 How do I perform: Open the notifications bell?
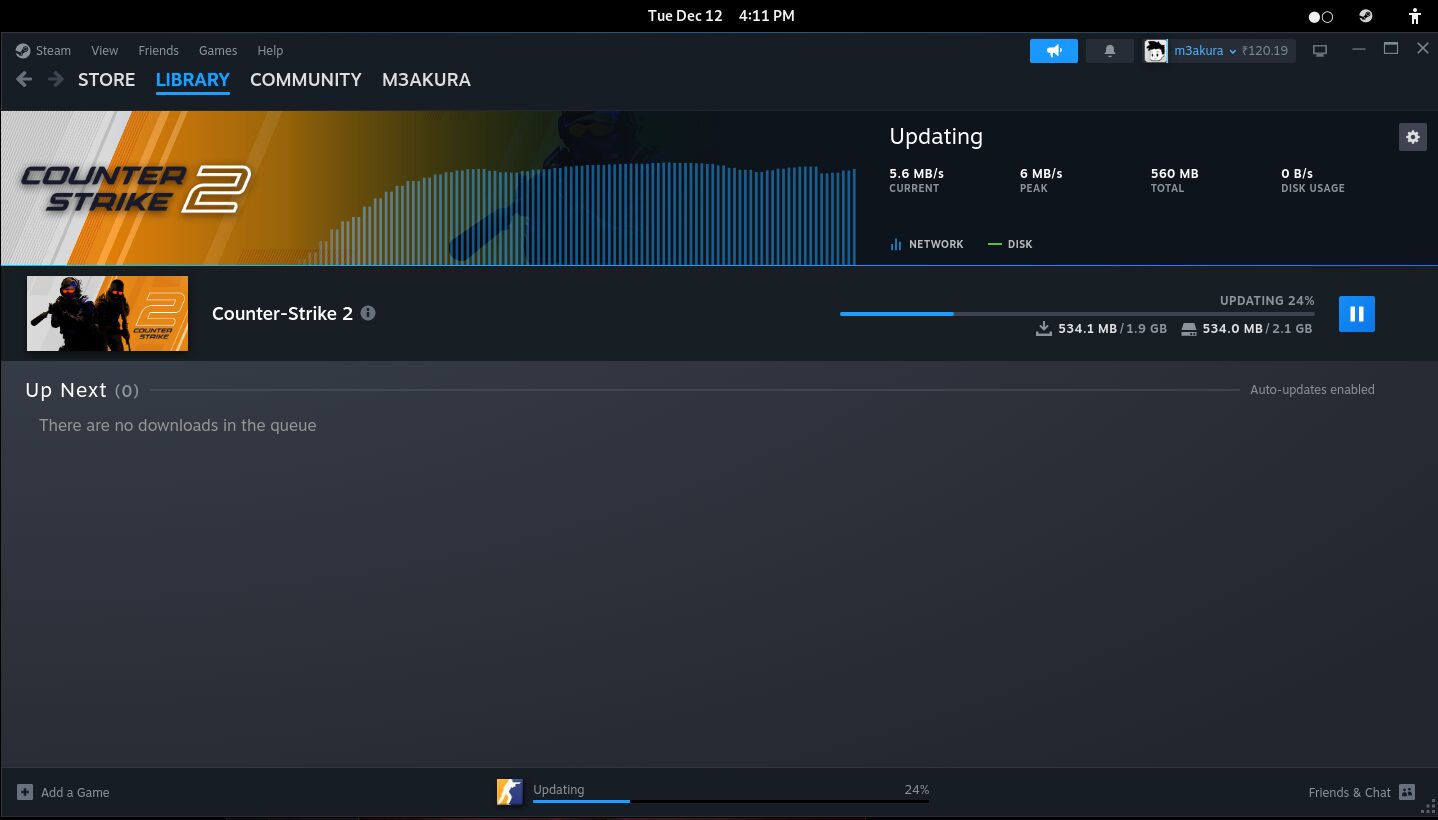click(1110, 51)
